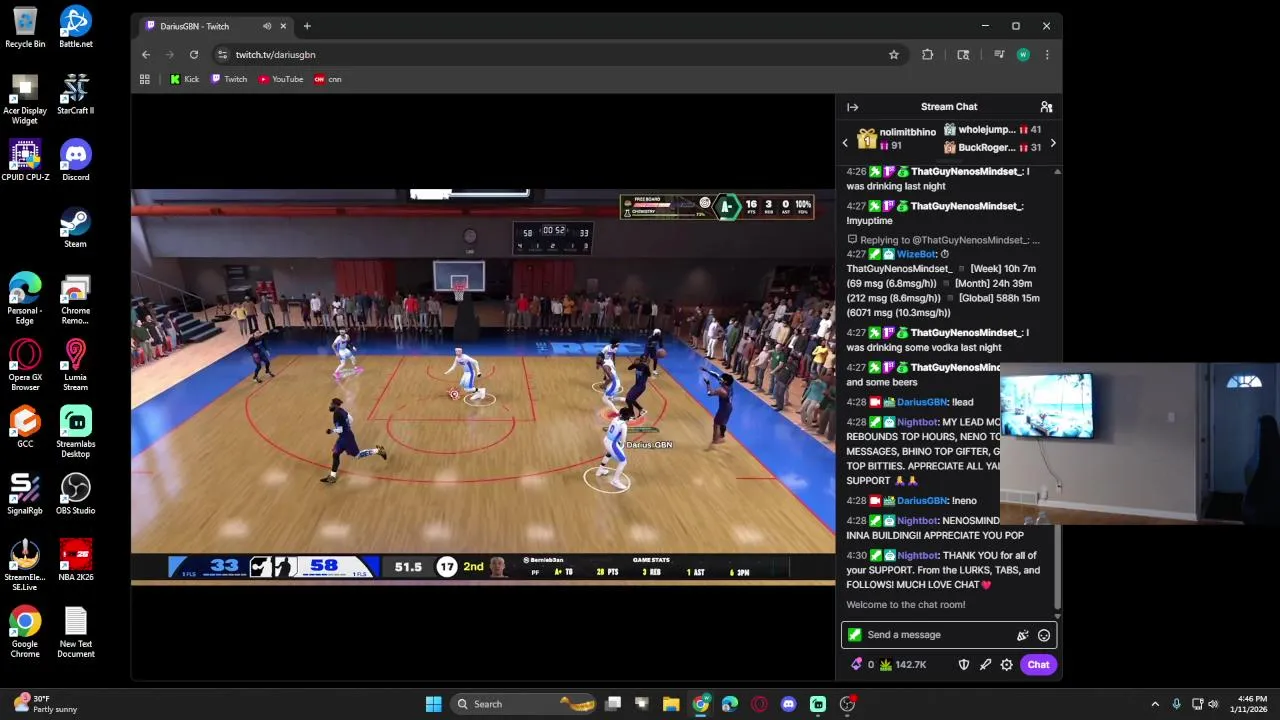Open Chrome extensions puzzle icon

pos(927,55)
